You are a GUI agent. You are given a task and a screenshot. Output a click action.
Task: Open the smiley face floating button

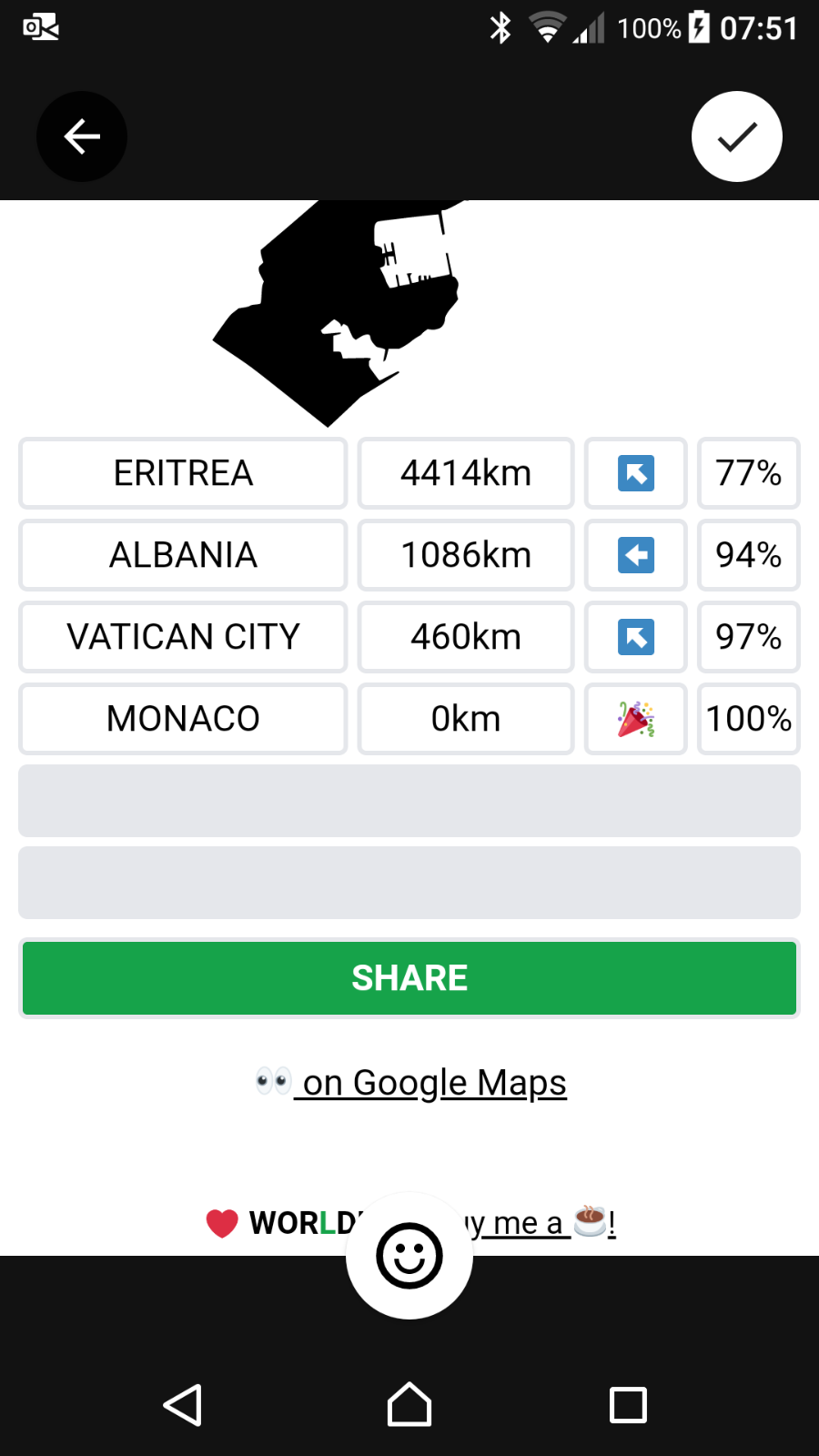pyautogui.click(x=409, y=1256)
